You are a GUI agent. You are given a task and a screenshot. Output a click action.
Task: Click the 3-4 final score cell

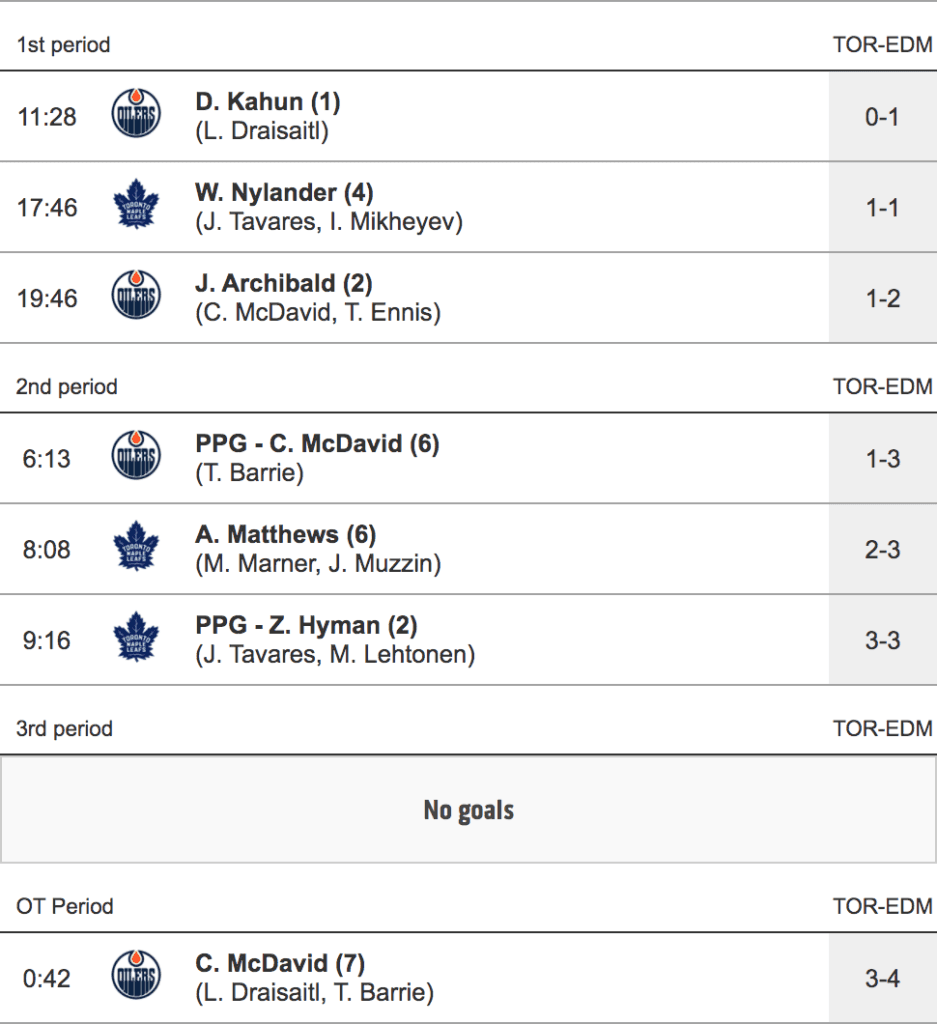(882, 978)
